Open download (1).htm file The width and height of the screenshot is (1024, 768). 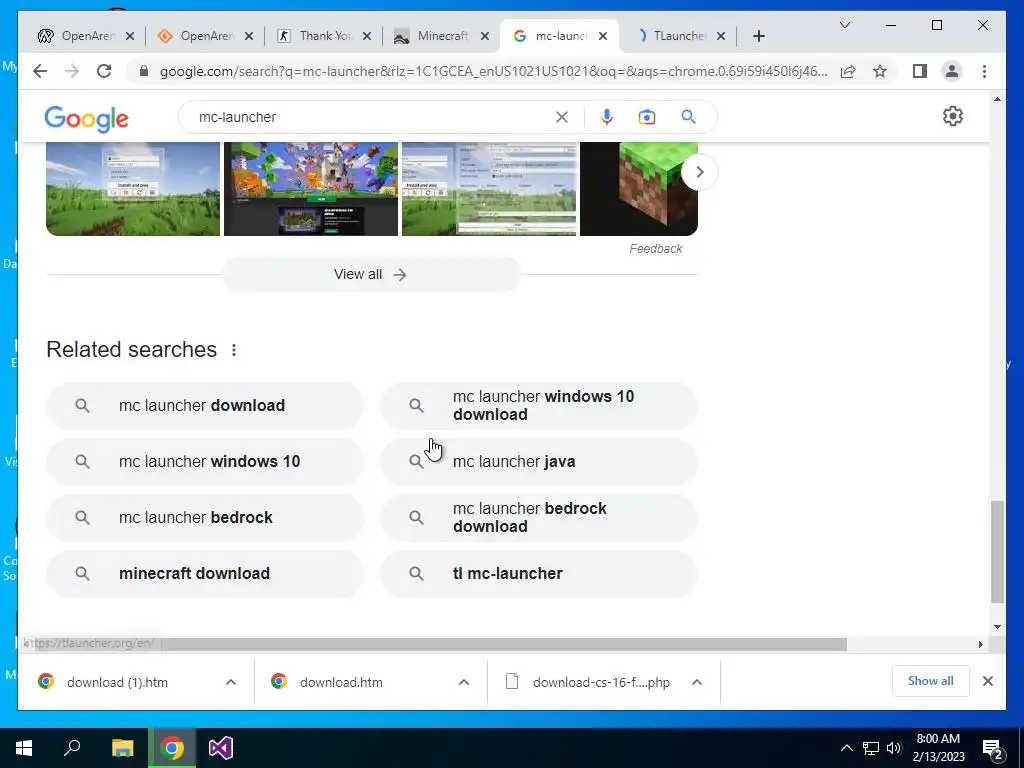118,682
